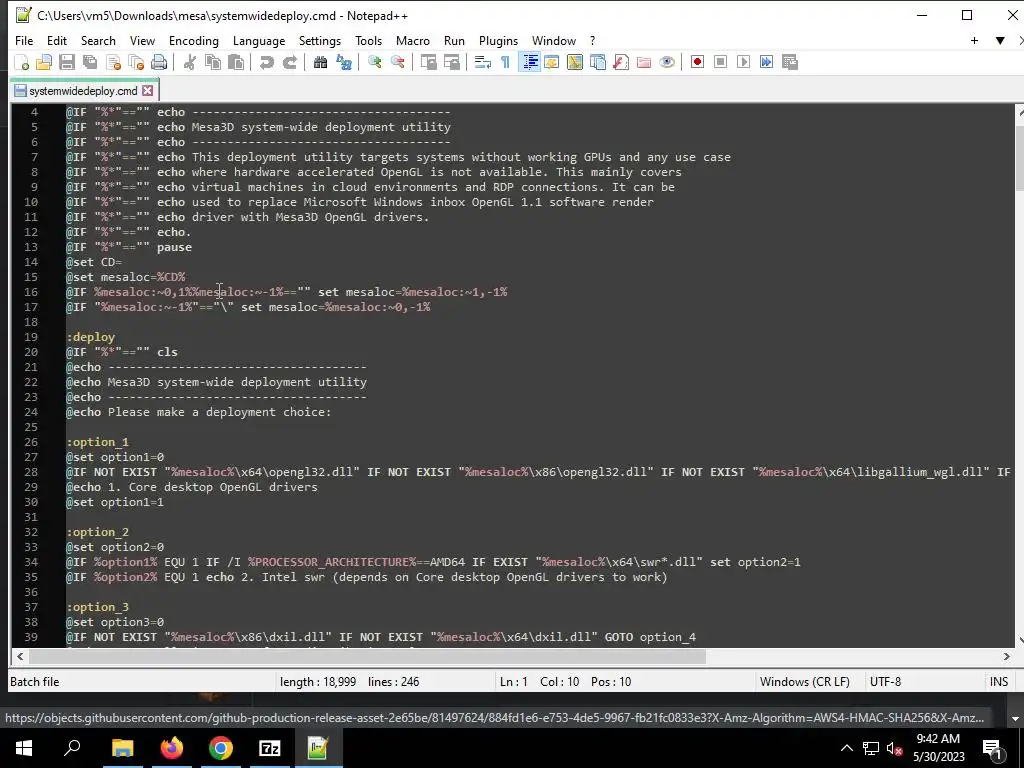Click the Redo arrow icon
The height and width of the screenshot is (768, 1024).
click(289, 62)
